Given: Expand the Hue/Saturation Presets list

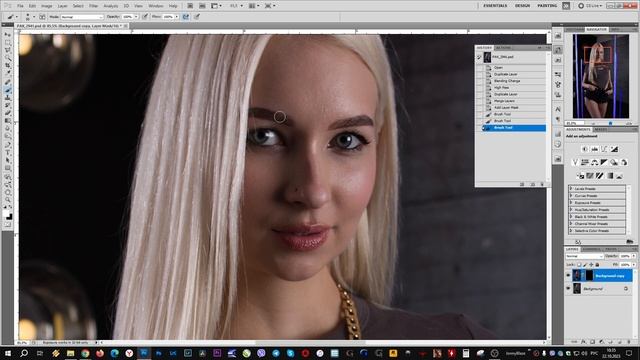Looking at the screenshot, I should (x=571, y=209).
